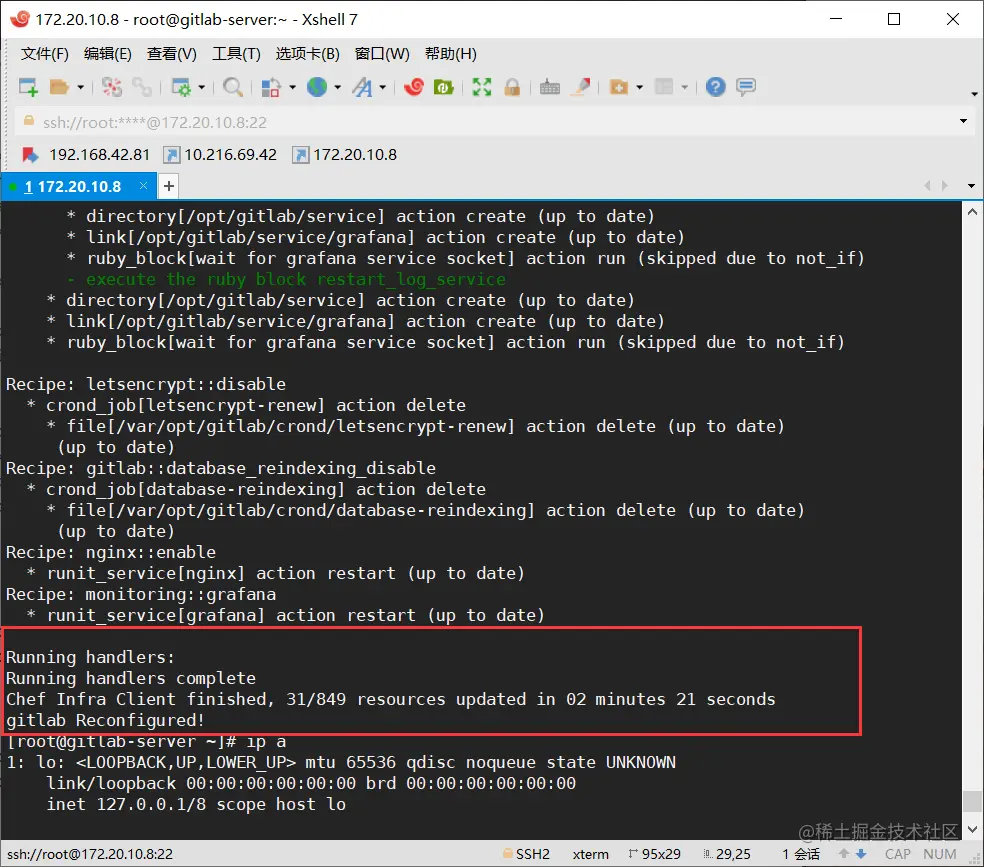Click the terminal scrollbar thumb
The height and width of the screenshot is (867, 984).
click(x=972, y=801)
